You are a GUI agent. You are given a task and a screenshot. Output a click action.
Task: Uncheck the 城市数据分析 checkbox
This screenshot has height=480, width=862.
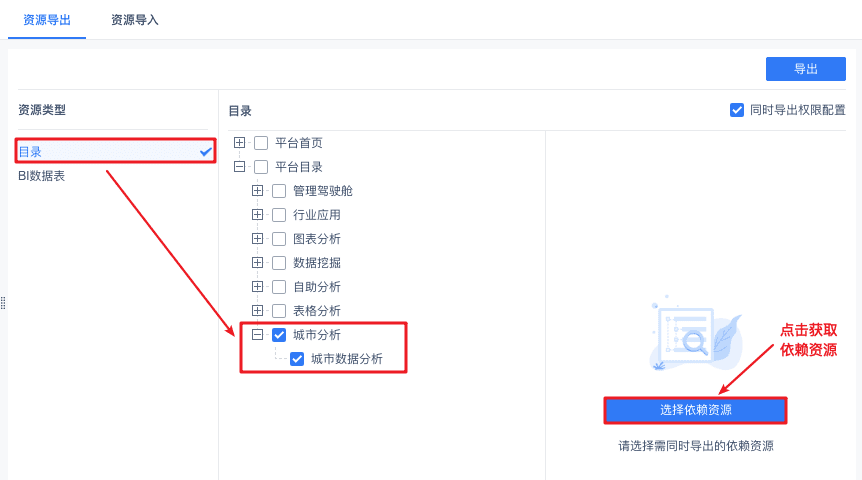tap(297, 359)
